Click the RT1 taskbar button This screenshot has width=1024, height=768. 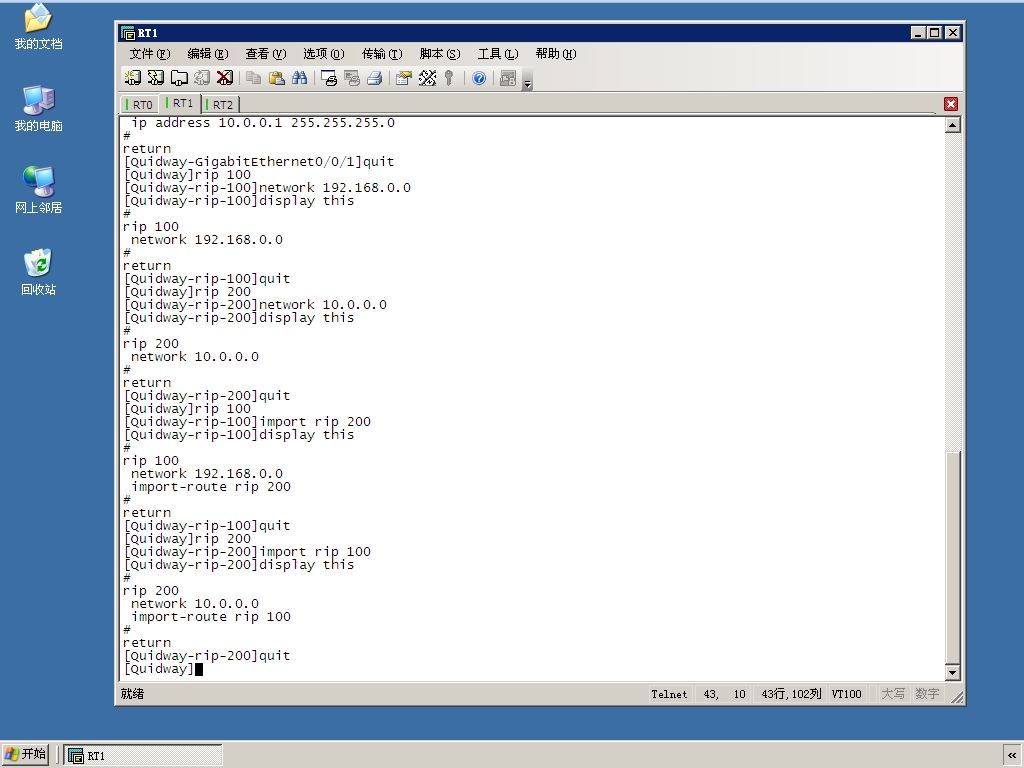[x=143, y=755]
